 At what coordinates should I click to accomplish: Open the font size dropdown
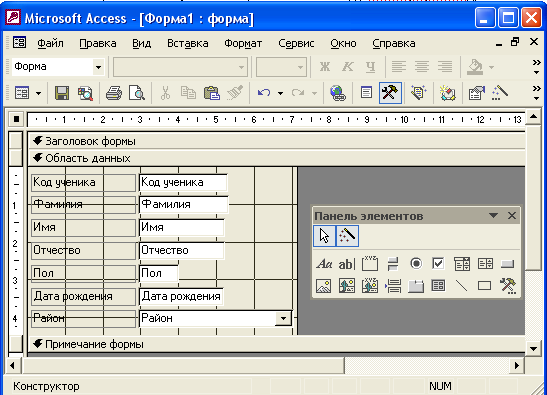300,67
